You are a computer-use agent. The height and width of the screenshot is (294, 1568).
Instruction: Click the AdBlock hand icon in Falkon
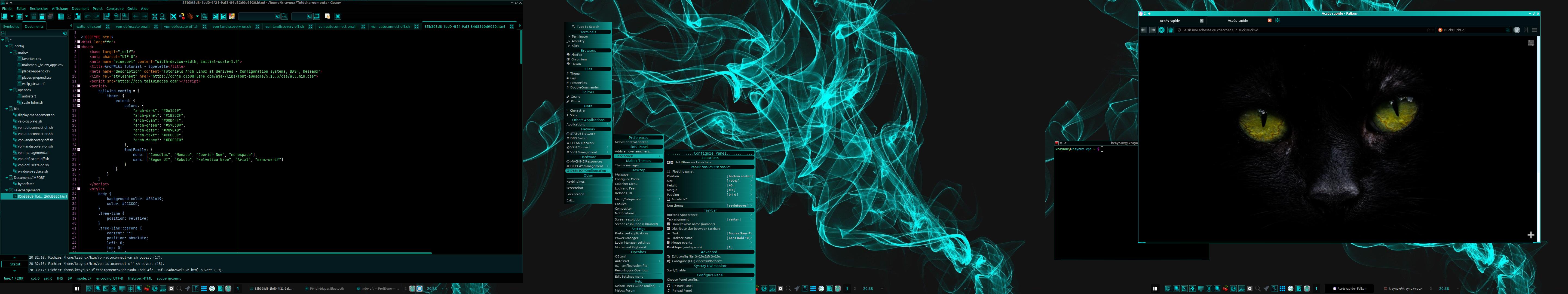coord(1516,30)
